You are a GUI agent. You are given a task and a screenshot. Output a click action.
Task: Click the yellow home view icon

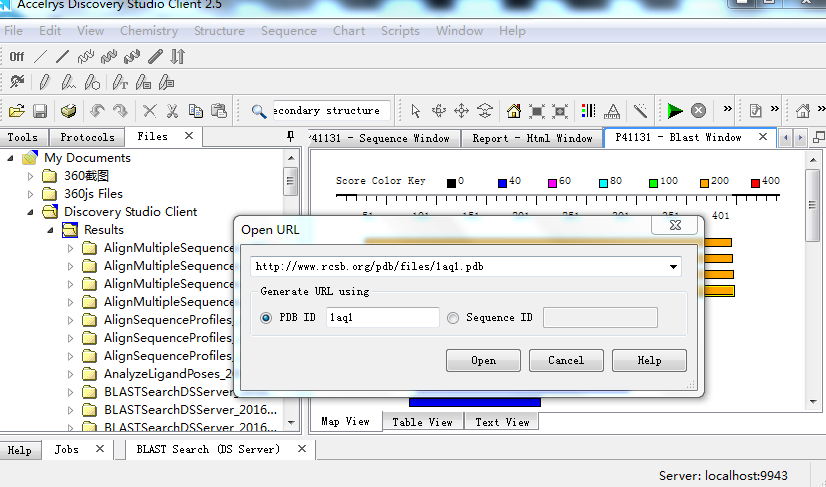tap(514, 111)
